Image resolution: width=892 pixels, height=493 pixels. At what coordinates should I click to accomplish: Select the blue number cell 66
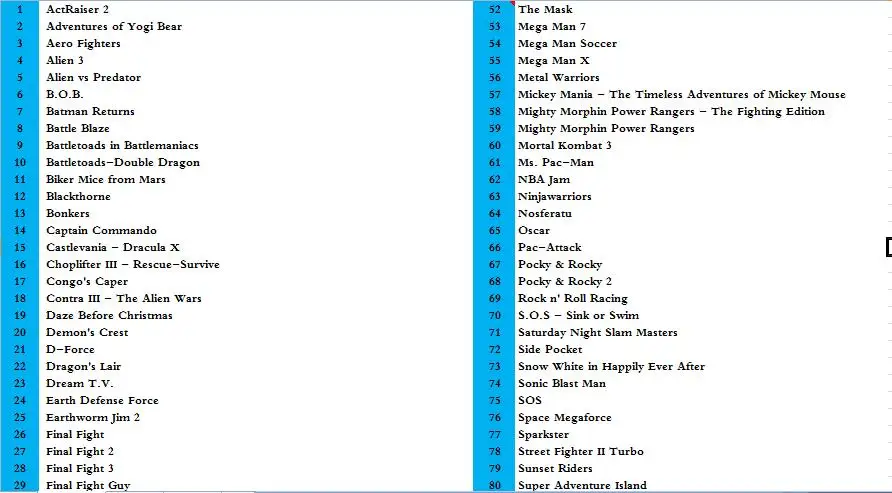tap(494, 248)
